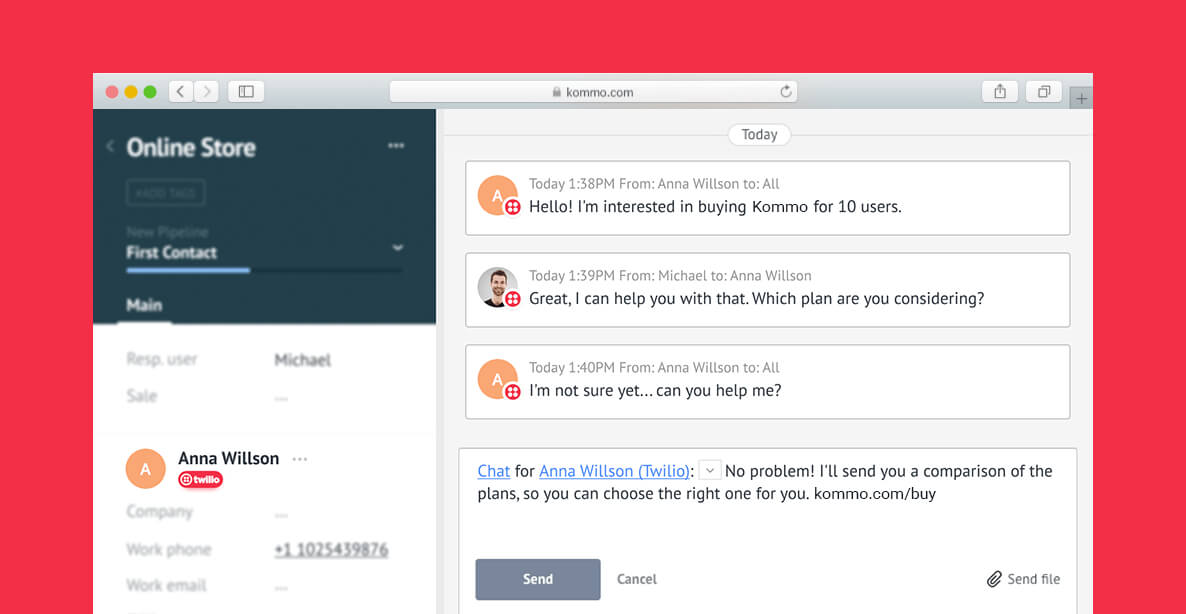The image size is (1186, 614).
Task: Open the Online Store options menu
Action: (395, 145)
